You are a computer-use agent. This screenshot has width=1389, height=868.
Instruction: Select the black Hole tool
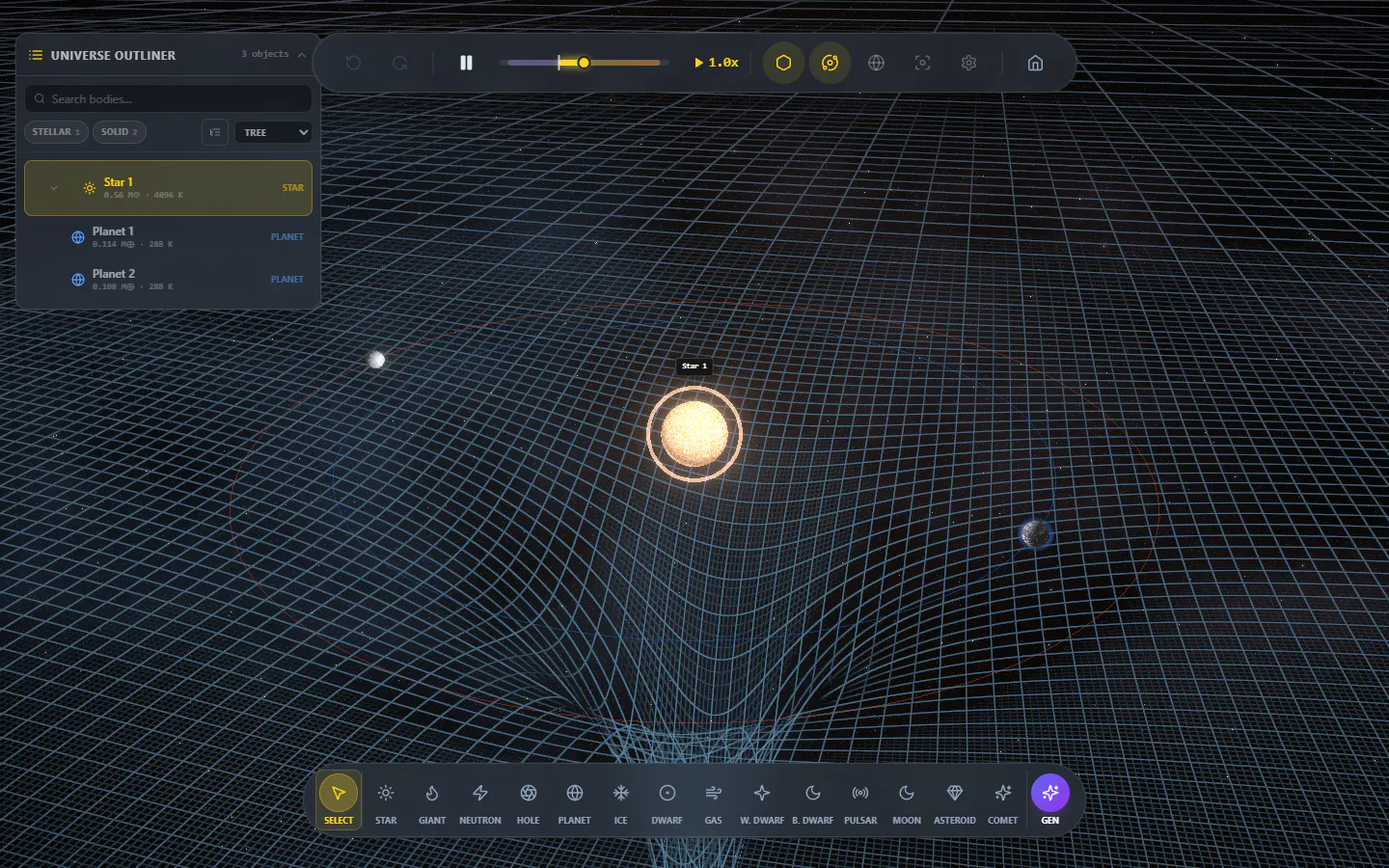click(x=528, y=801)
